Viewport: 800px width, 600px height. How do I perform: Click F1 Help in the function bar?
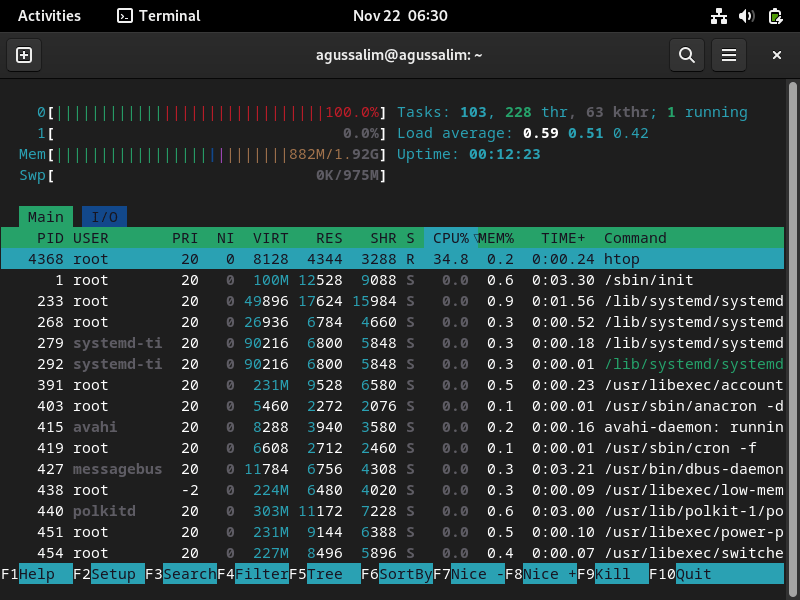pos(37,574)
